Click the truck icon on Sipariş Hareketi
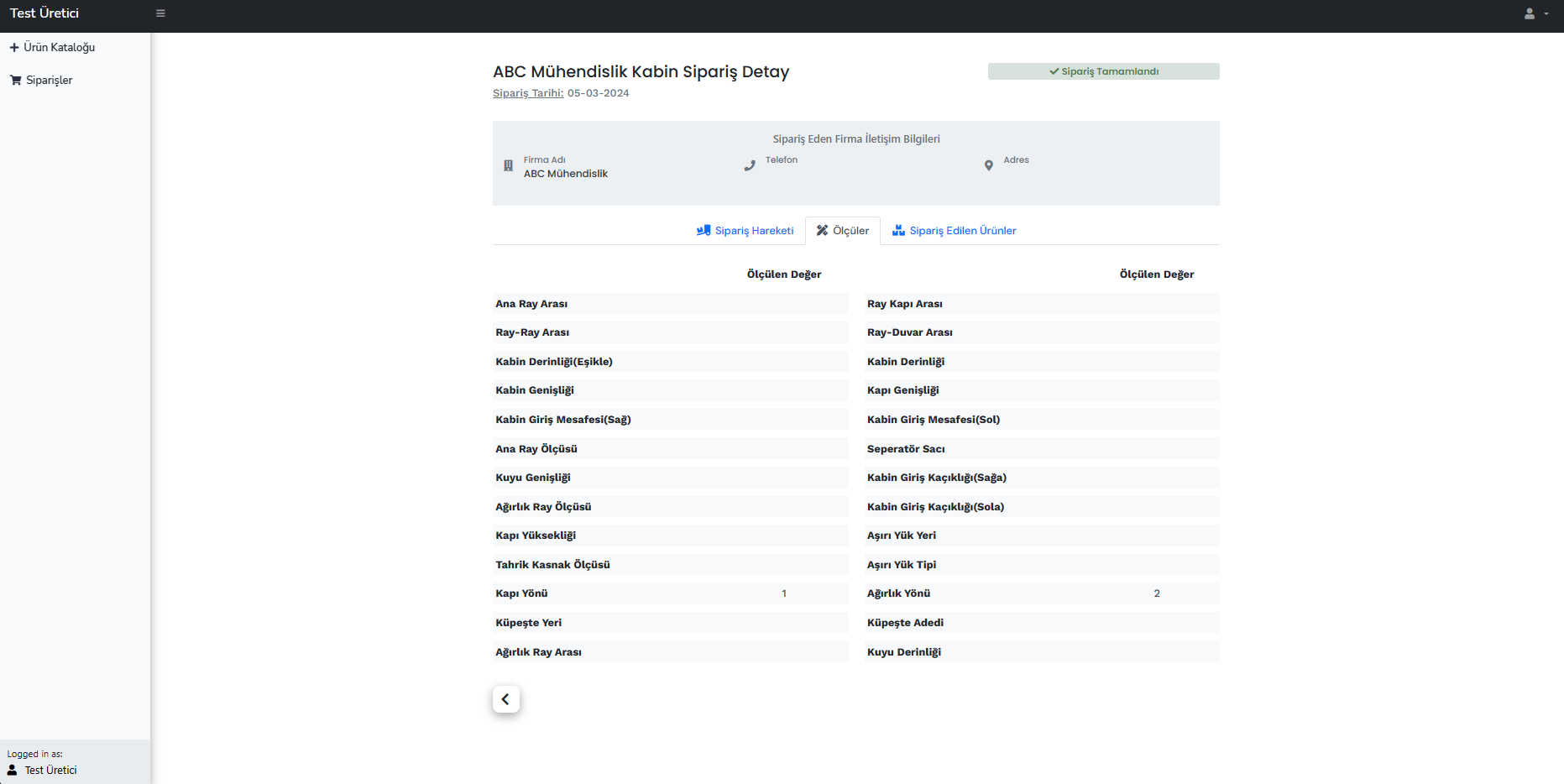This screenshot has height=784, width=1564. [x=704, y=231]
